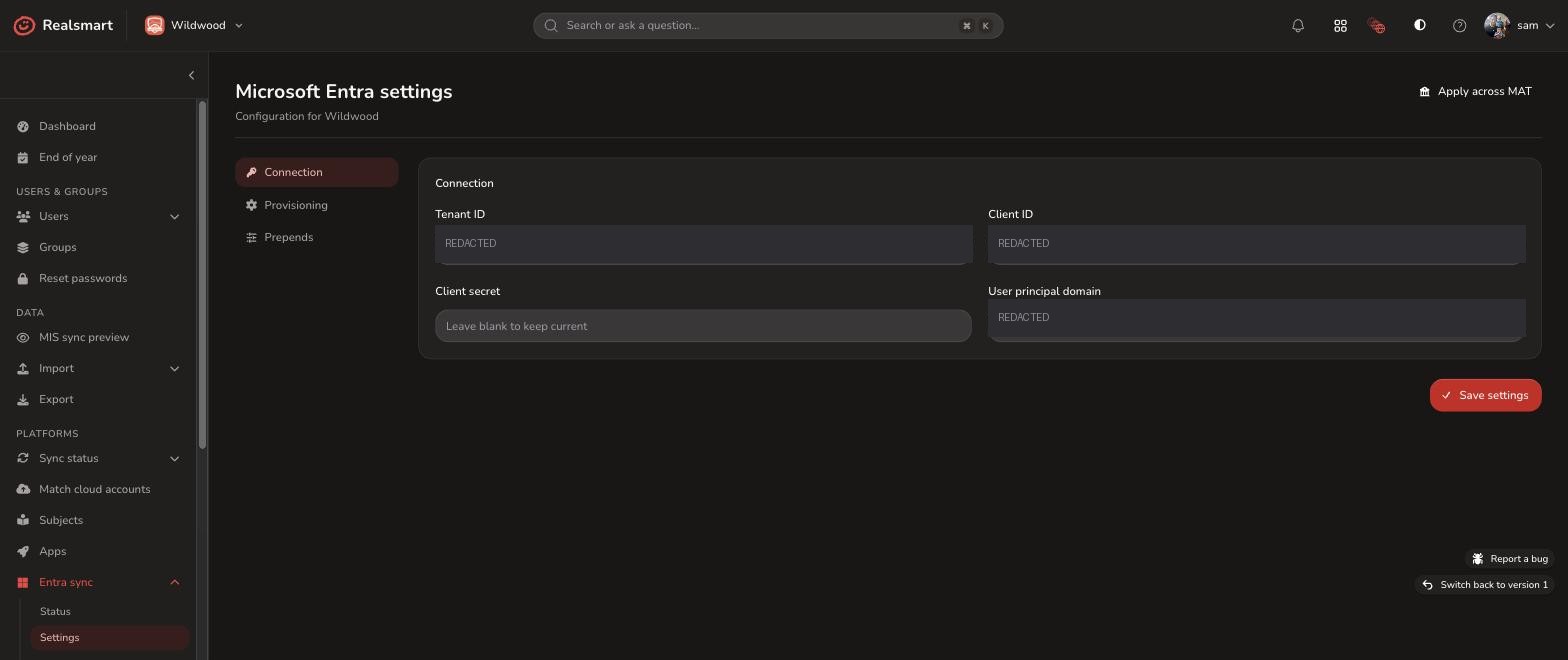
Task: Click the Match cloud accounts cloud icon
Action: [x=23, y=489]
